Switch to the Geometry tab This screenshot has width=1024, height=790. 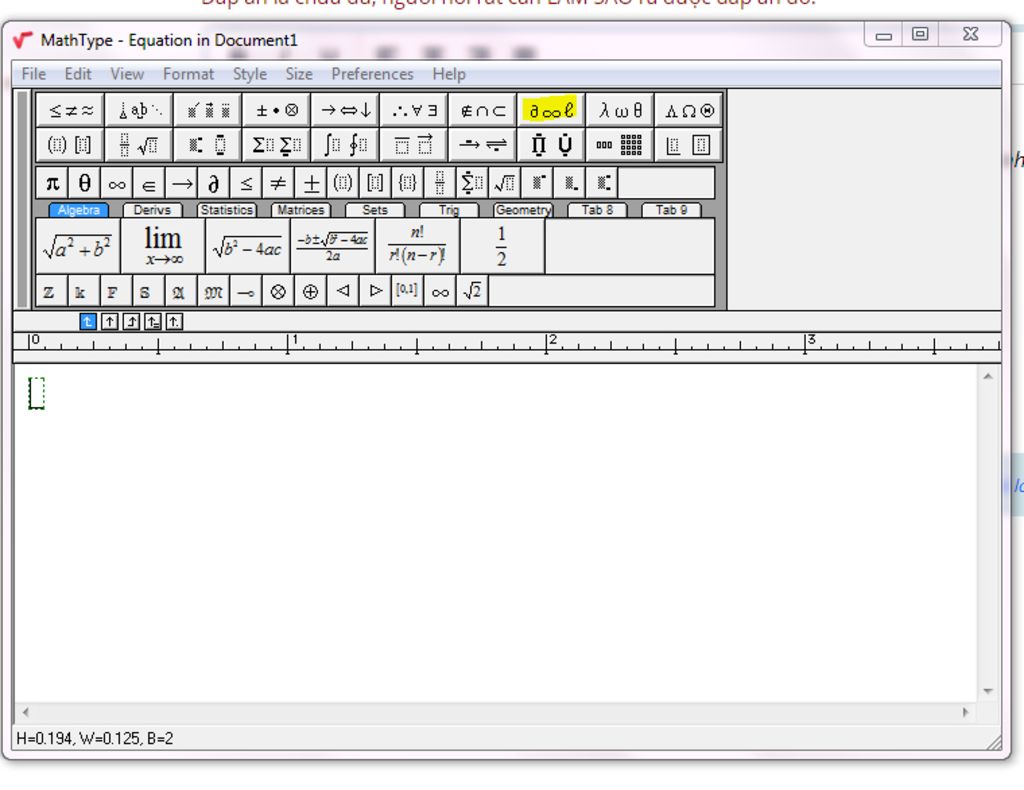click(x=523, y=210)
